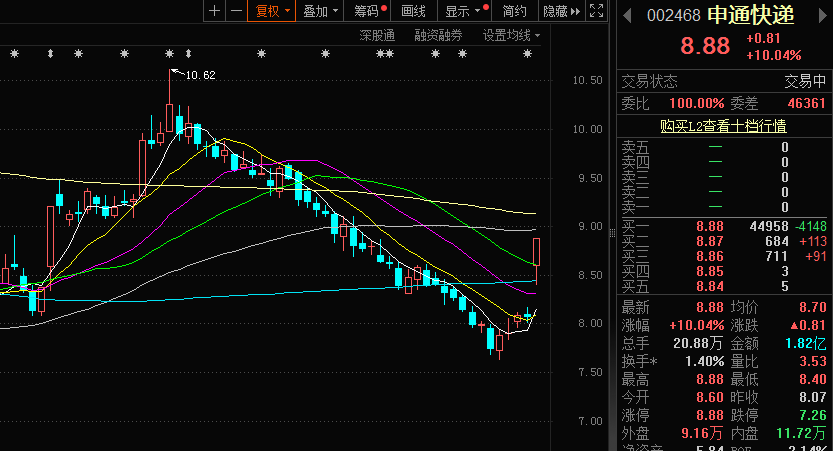Viewport: 833px width, 451px height.
Task: Click the 买五 bid price 8.84
Action: pos(710,286)
